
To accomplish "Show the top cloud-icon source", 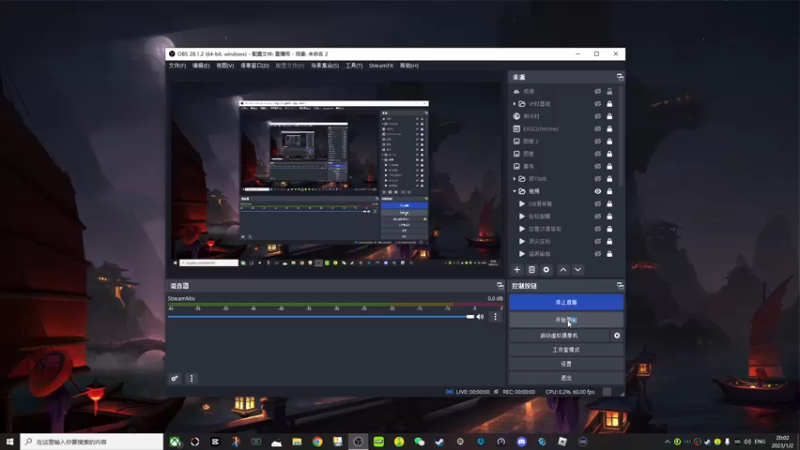I will pyautogui.click(x=597, y=91).
